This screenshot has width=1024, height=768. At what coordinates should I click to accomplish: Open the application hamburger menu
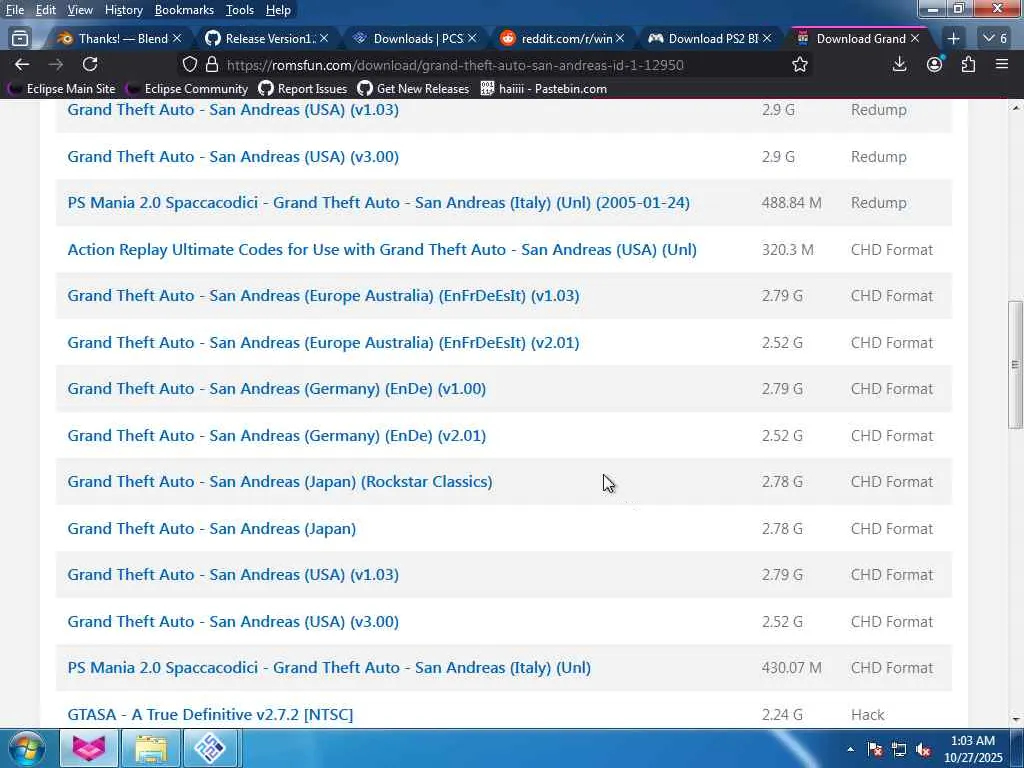(1002, 64)
